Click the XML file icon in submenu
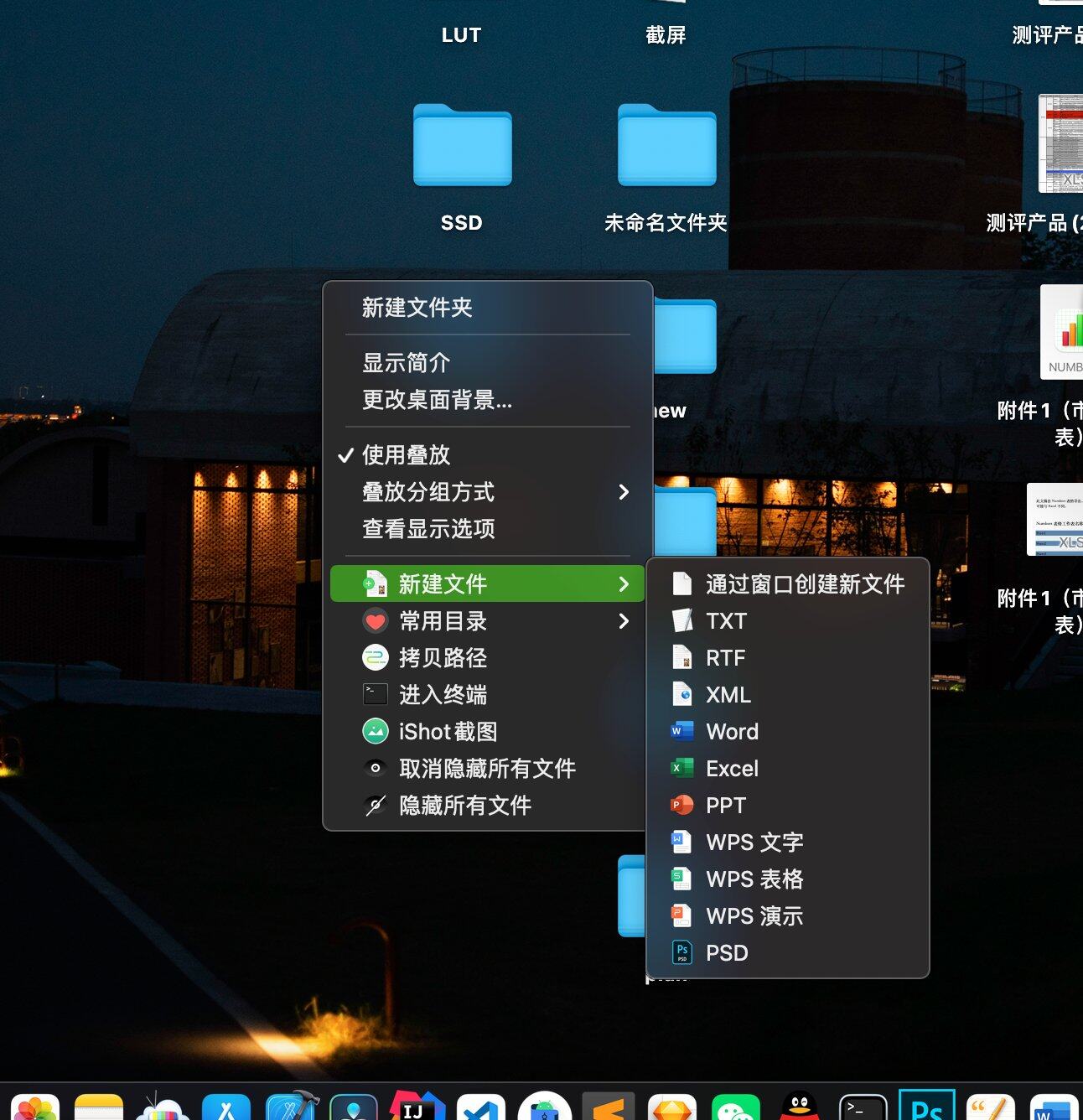Image resolution: width=1083 pixels, height=1120 pixels. click(x=682, y=694)
